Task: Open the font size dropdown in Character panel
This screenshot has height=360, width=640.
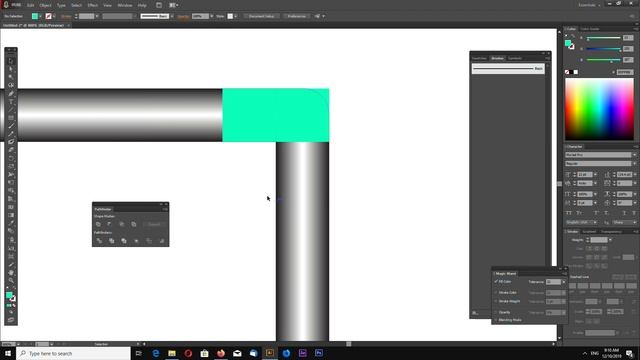Action: click(x=595, y=175)
